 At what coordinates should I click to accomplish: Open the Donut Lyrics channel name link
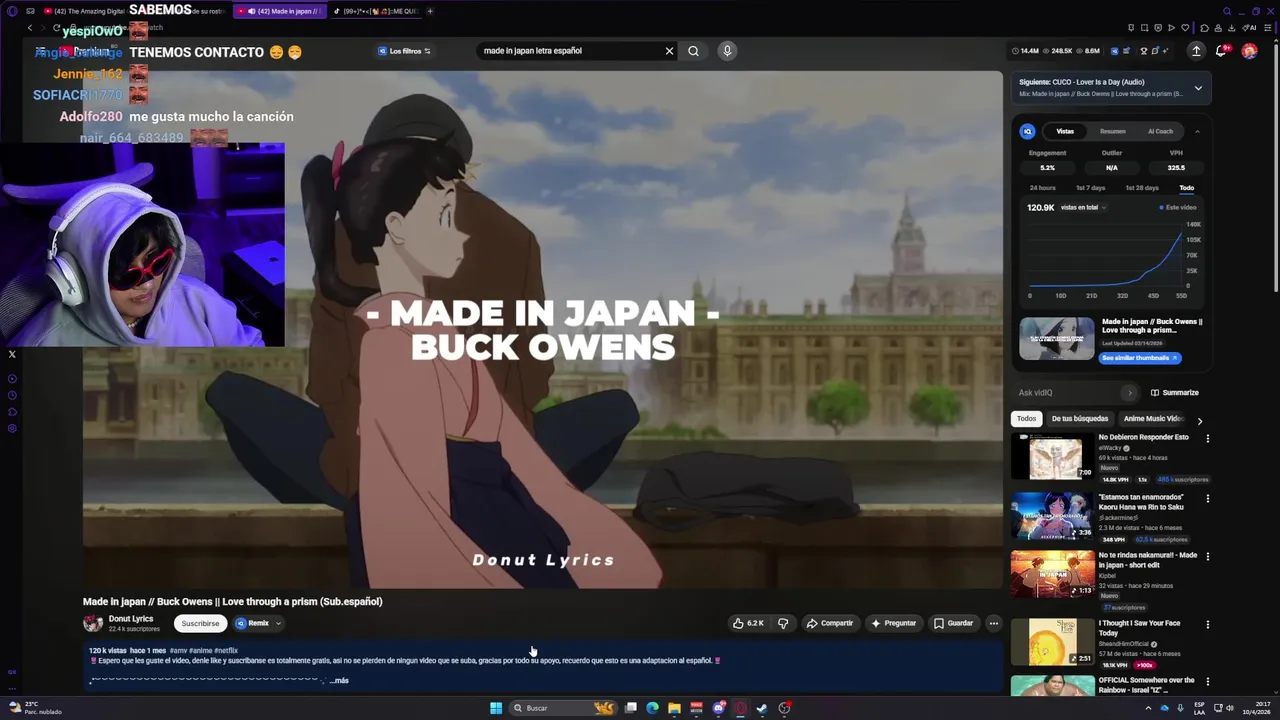(131, 619)
